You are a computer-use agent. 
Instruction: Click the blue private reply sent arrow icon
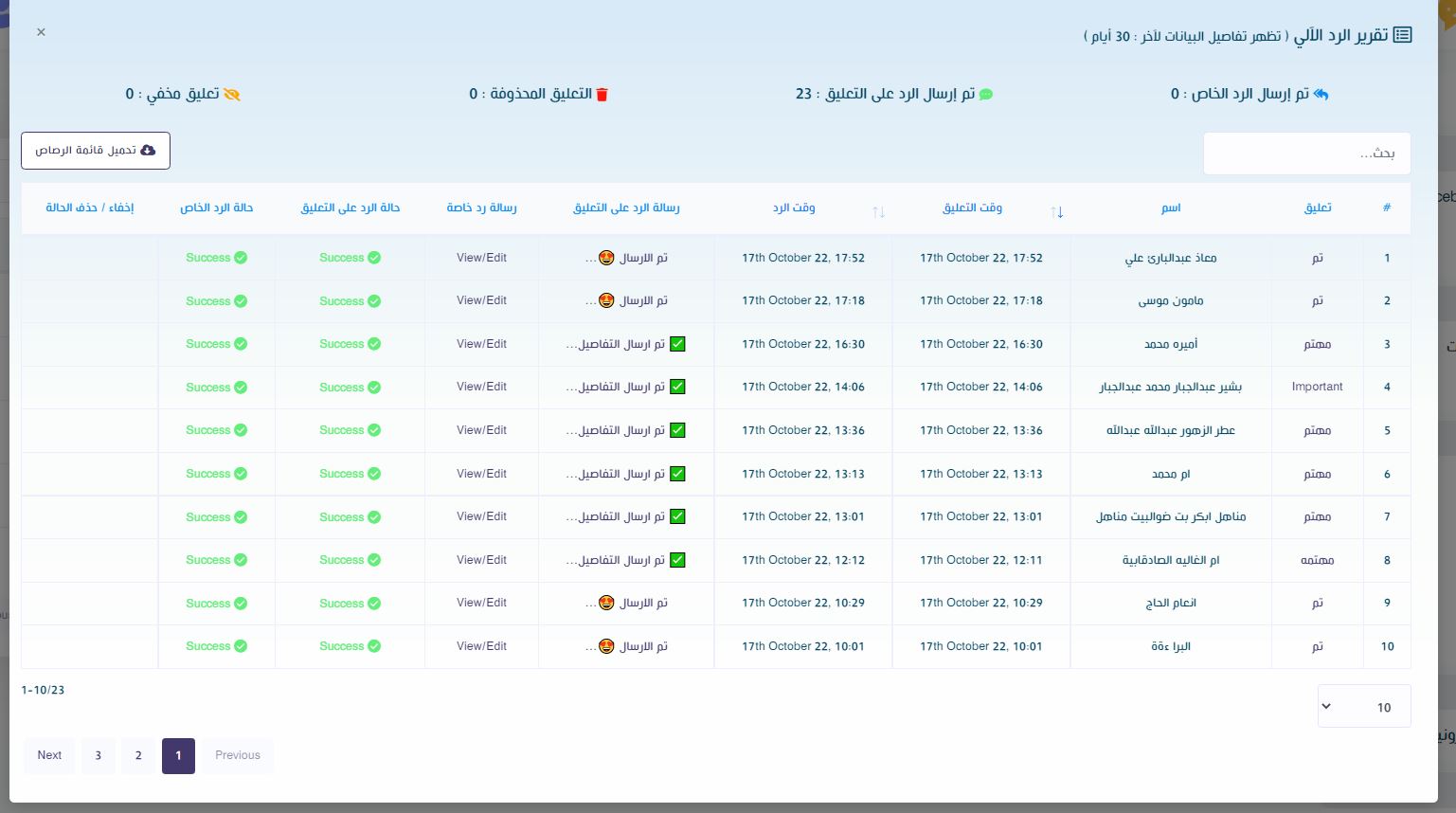(x=1321, y=94)
